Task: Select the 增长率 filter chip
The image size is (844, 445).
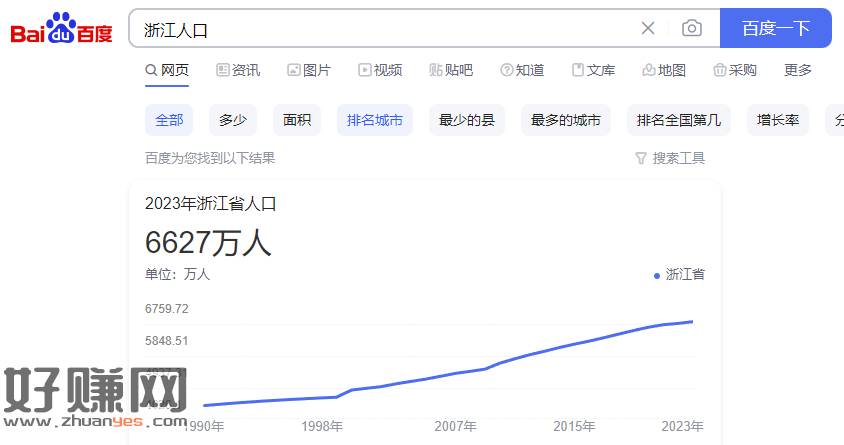Action: 778,120
